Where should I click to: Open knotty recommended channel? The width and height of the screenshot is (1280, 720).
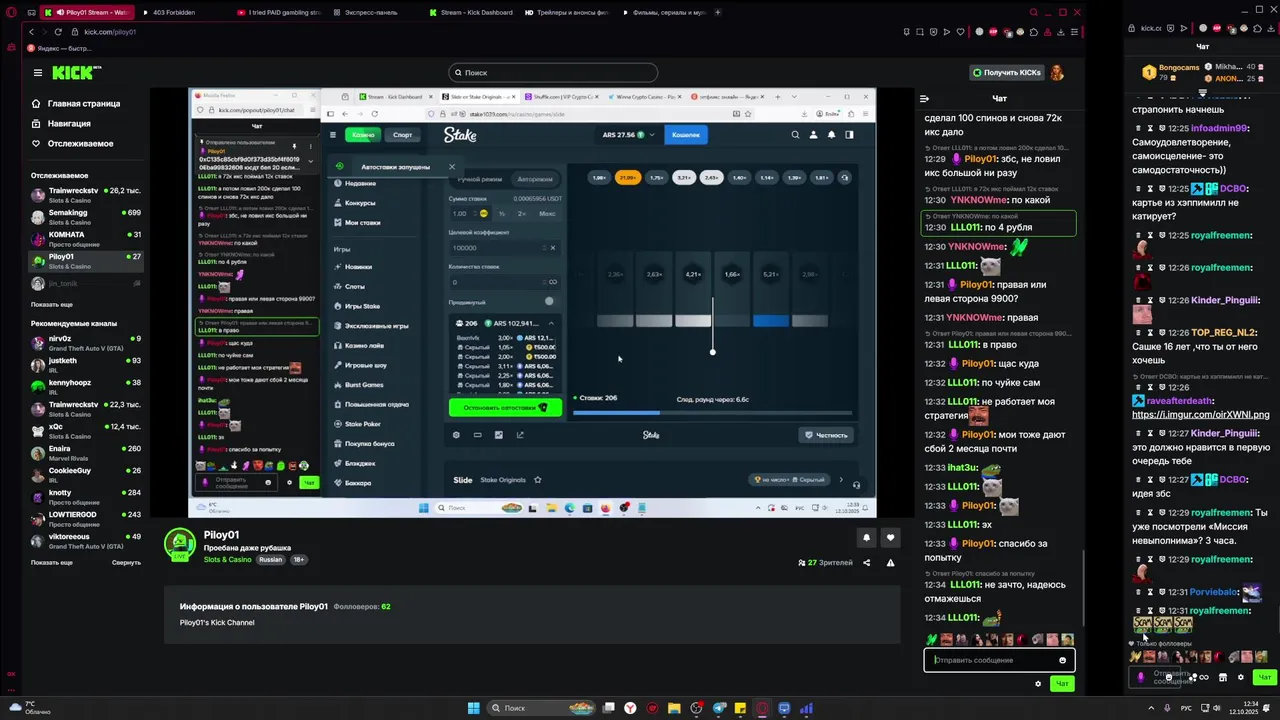pyautogui.click(x=86, y=496)
